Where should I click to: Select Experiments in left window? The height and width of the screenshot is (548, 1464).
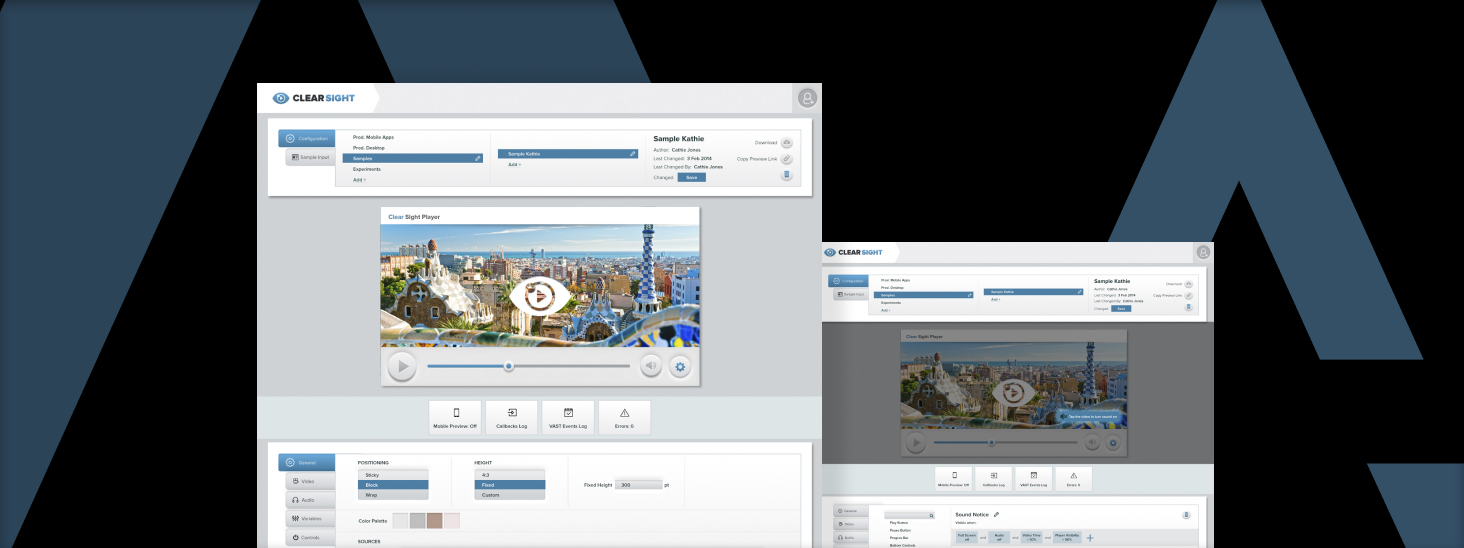(x=366, y=169)
